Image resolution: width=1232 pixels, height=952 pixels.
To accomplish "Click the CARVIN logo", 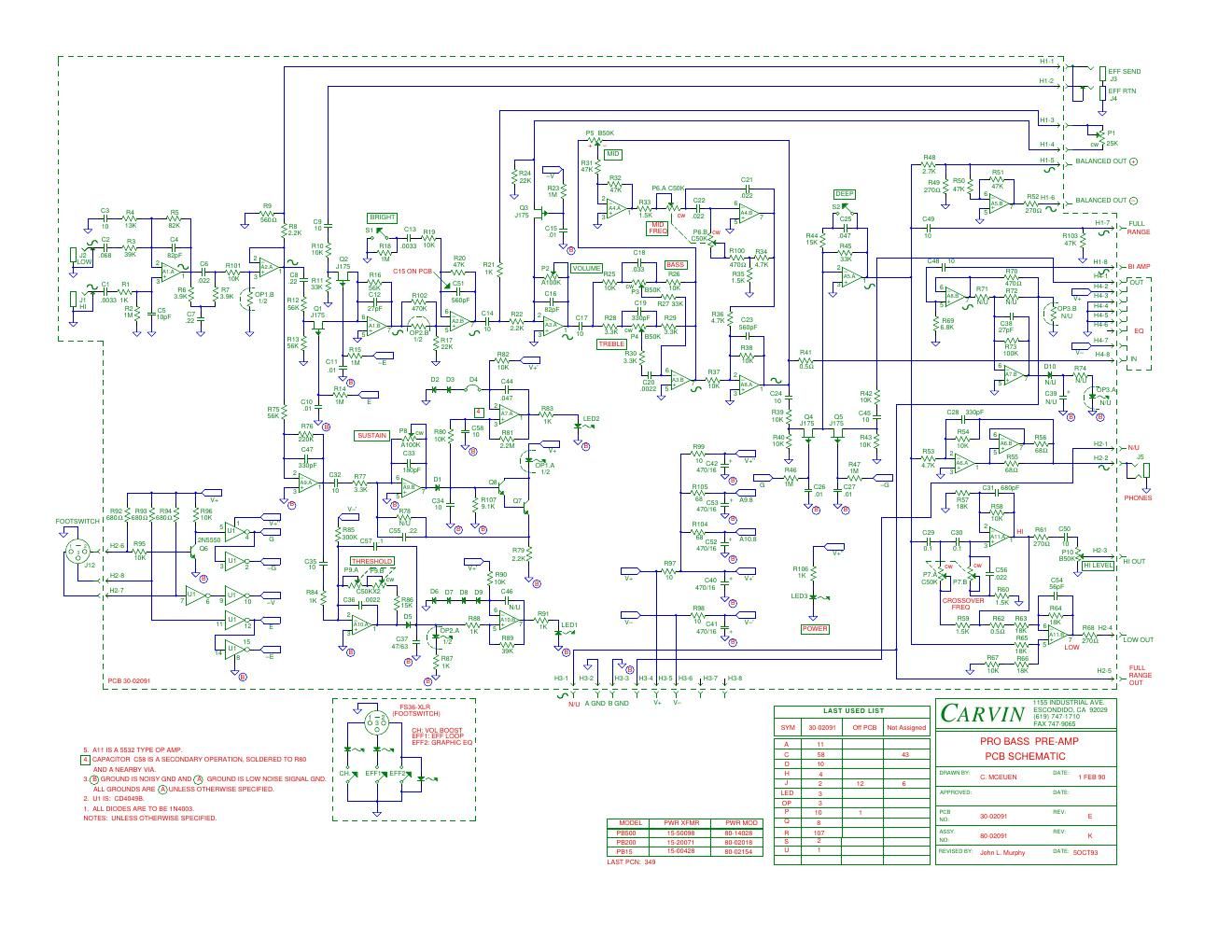I will point(982,715).
